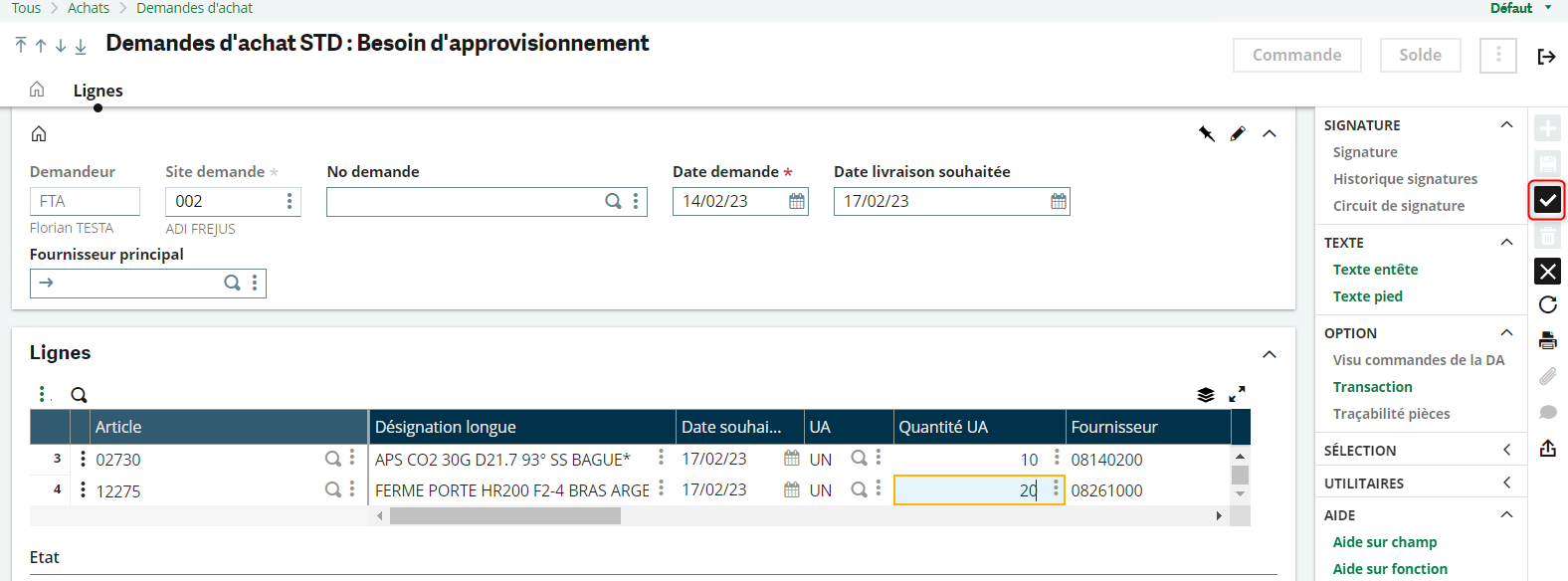The height and width of the screenshot is (581, 1568).
Task: Click the expand grid fullscreen icon
Action: (1237, 394)
